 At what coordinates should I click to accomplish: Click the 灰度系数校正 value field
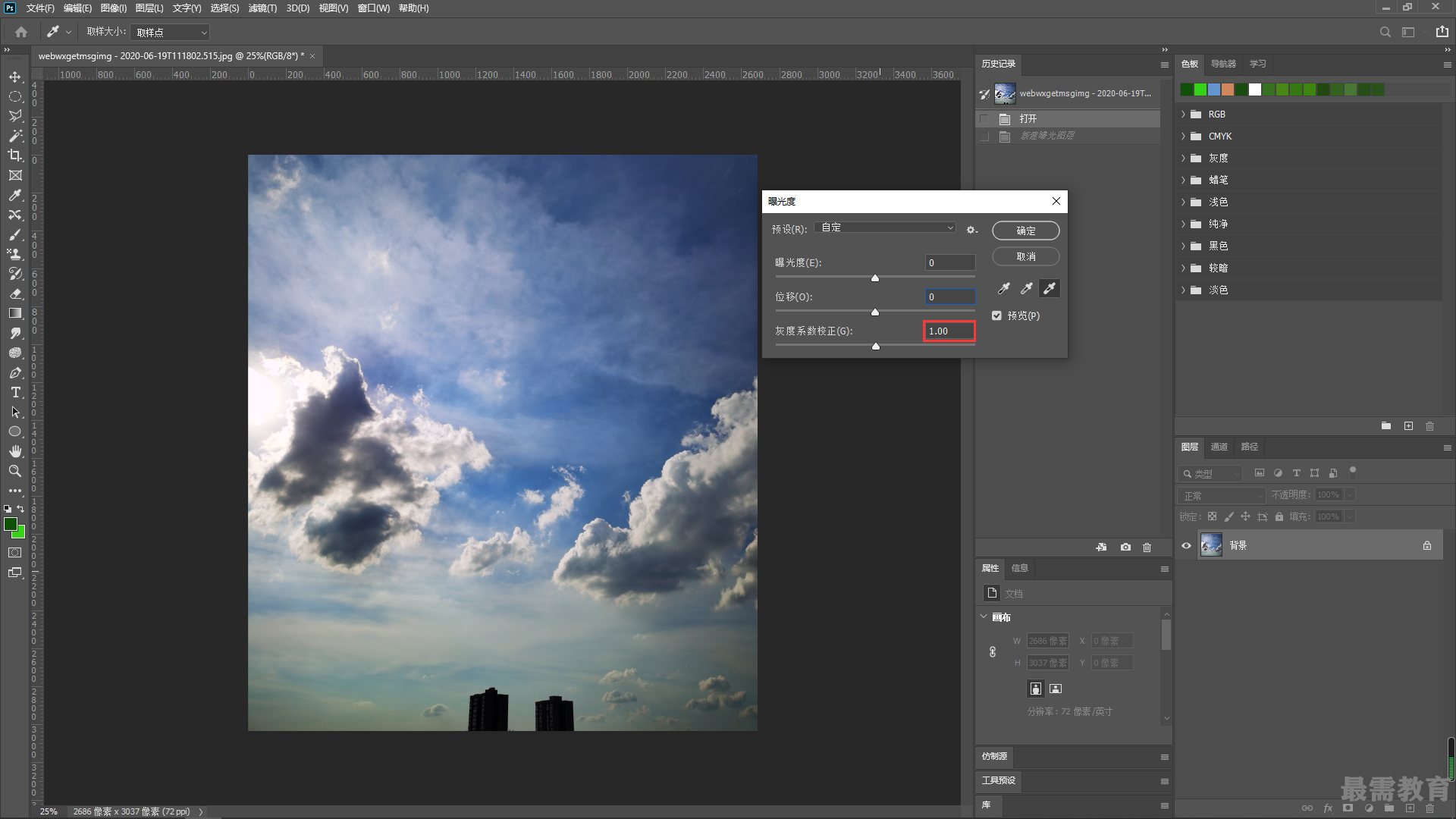[x=949, y=331]
